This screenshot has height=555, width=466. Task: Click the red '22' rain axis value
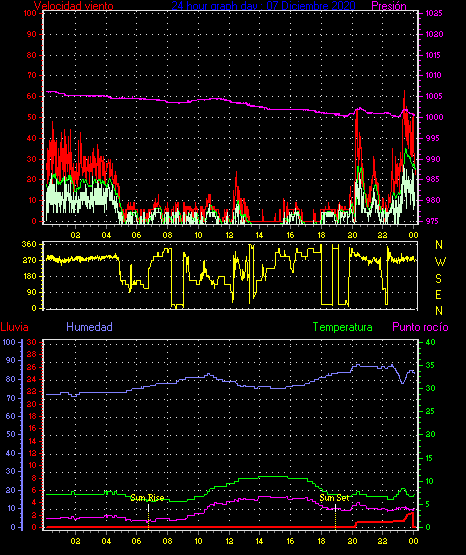coord(32,391)
